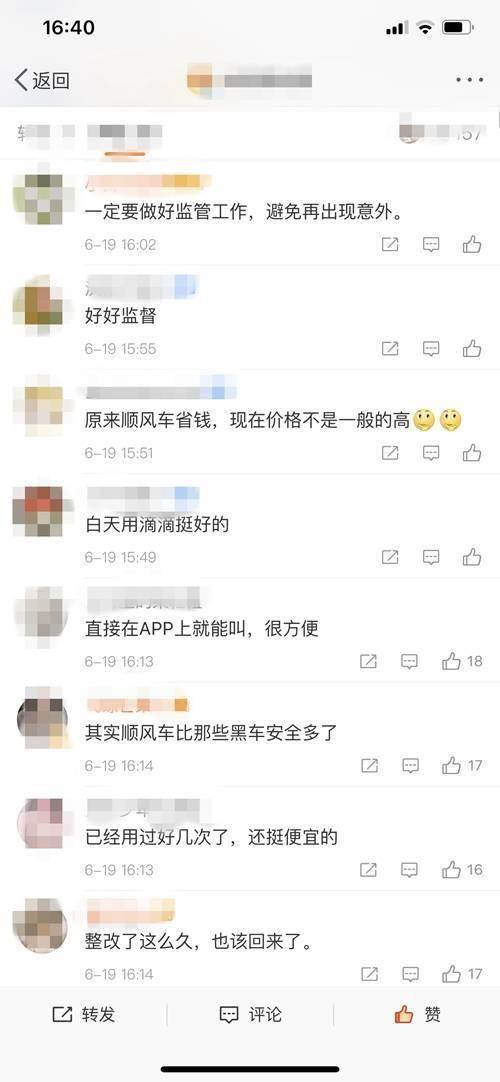The height and width of the screenshot is (1082, 500).
Task: Like the comment 一定要做好监管工作
Action: (x=472, y=244)
